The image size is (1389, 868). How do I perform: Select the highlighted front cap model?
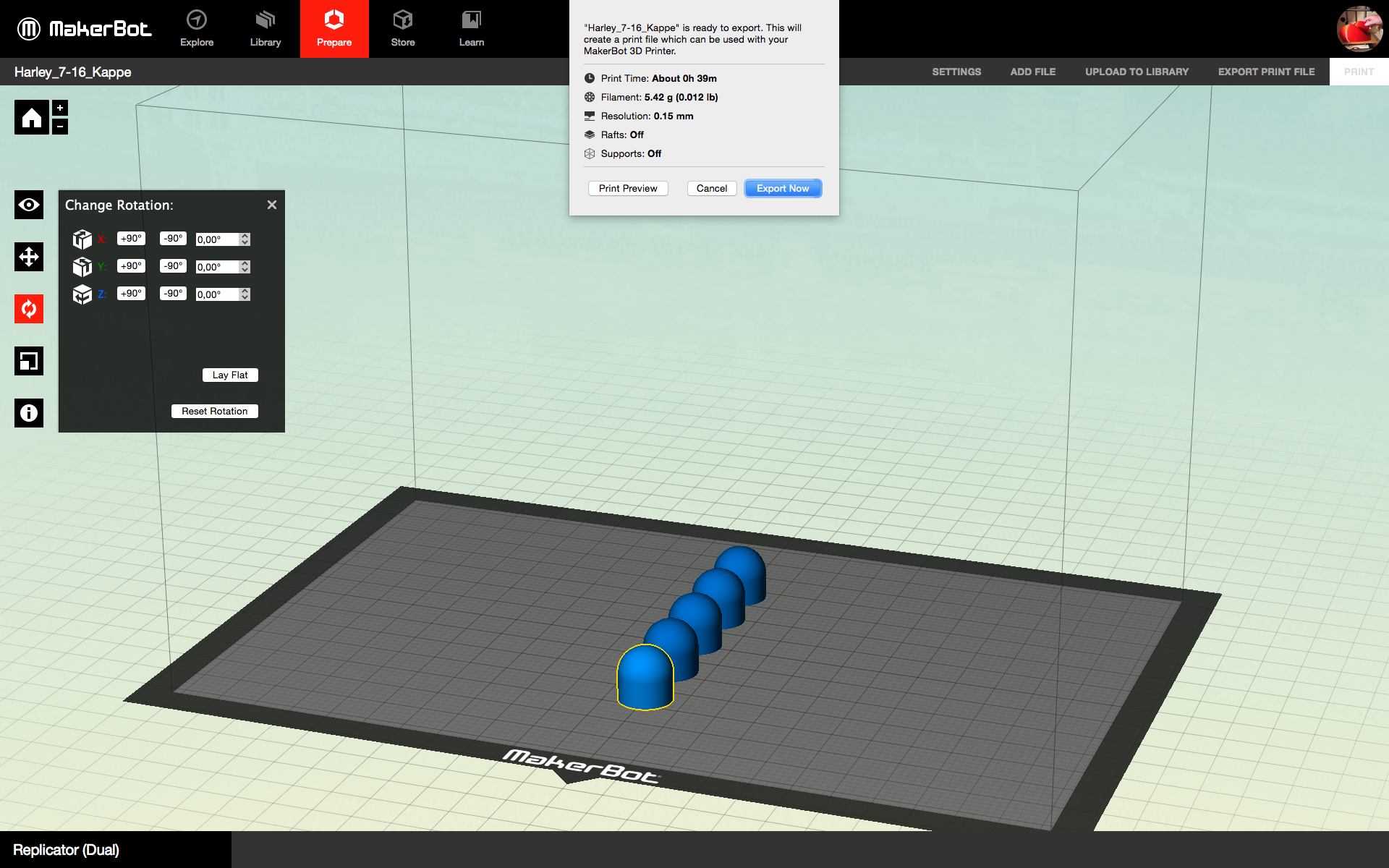[645, 678]
